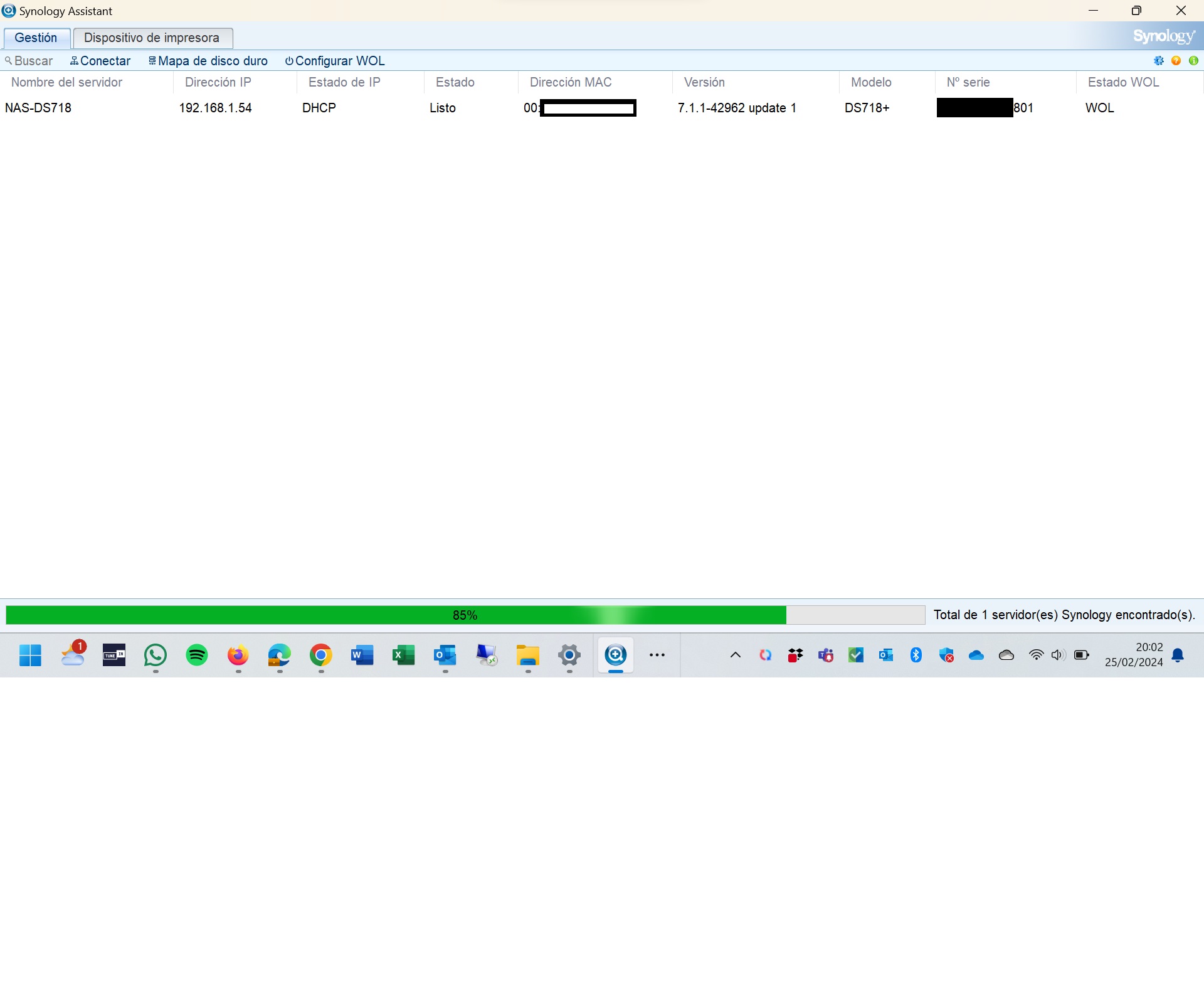Expand hidden system tray icons chevron
The width and height of the screenshot is (1204, 1003).
(736, 655)
